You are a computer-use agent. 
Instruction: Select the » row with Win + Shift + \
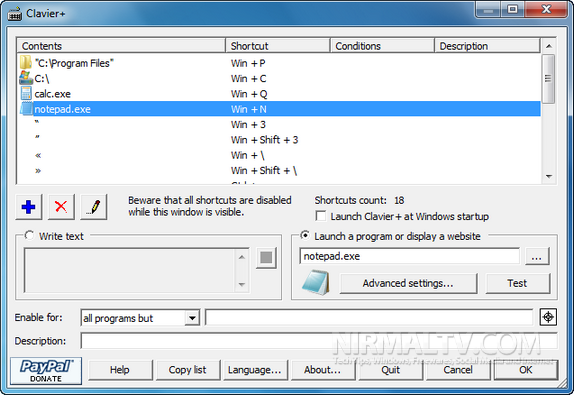point(279,171)
